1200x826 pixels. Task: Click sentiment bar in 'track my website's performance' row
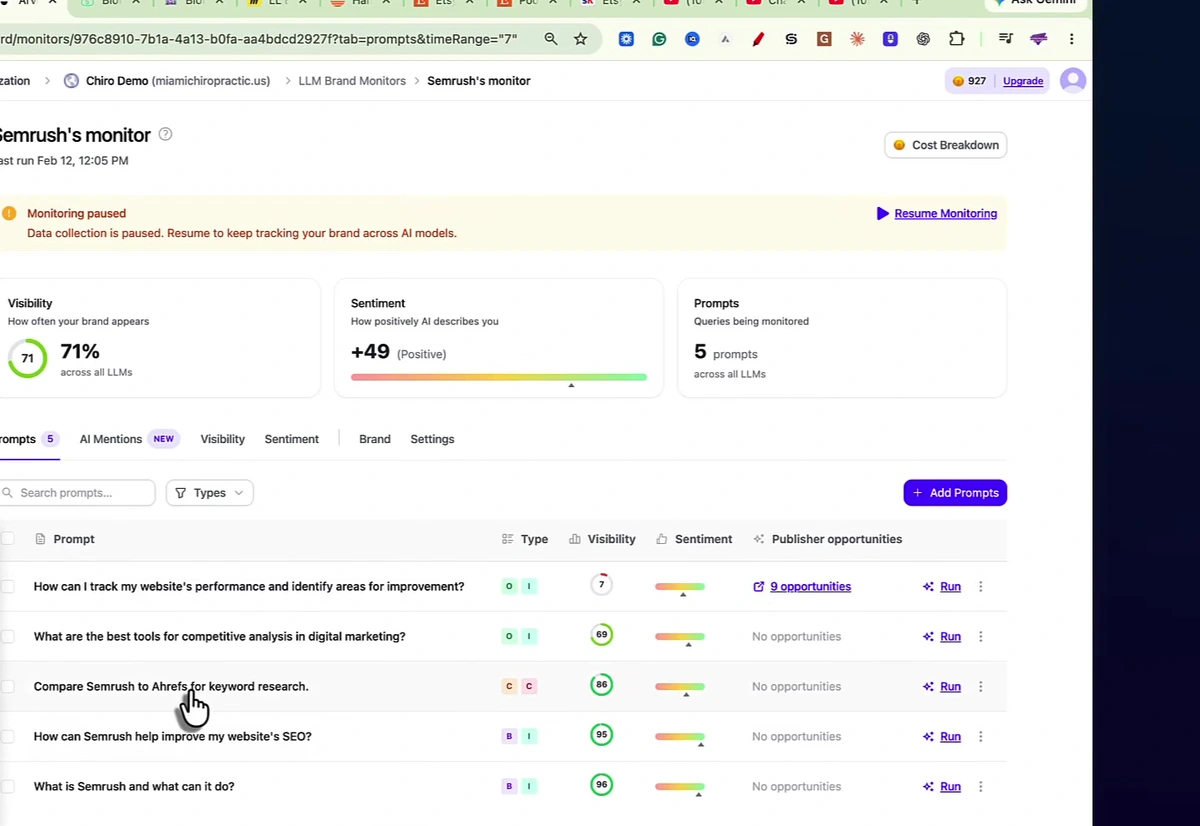[680, 587]
